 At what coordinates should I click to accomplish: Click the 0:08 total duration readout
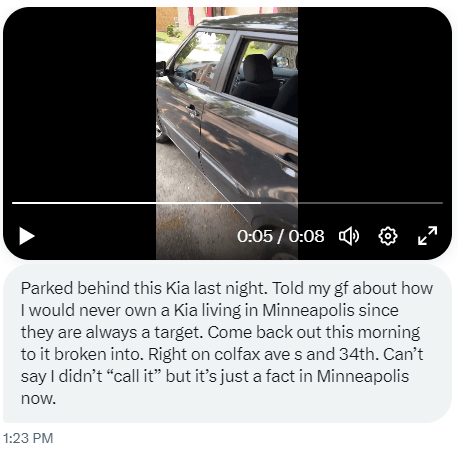[x=306, y=236]
